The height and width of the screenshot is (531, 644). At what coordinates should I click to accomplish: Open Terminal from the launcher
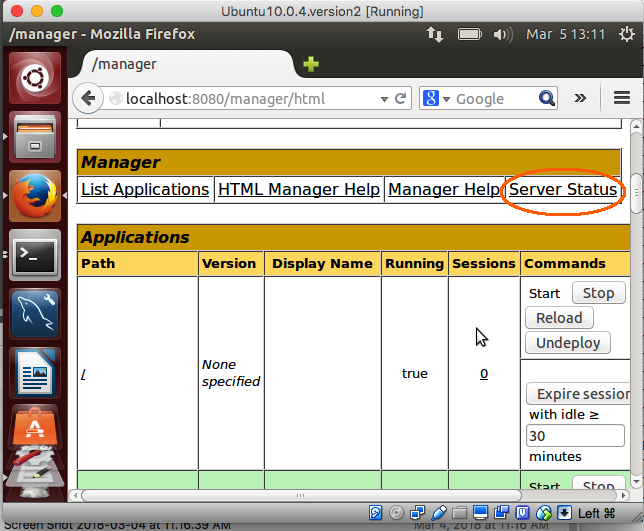(x=35, y=255)
